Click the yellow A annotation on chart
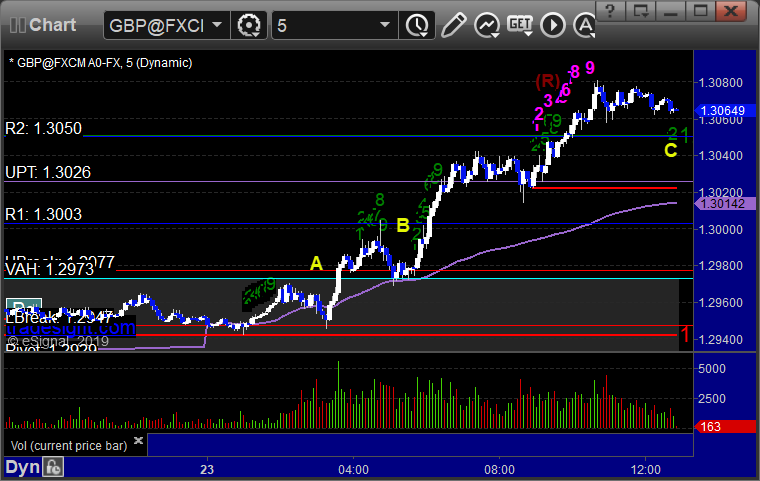This screenshot has width=760, height=481. [x=316, y=263]
